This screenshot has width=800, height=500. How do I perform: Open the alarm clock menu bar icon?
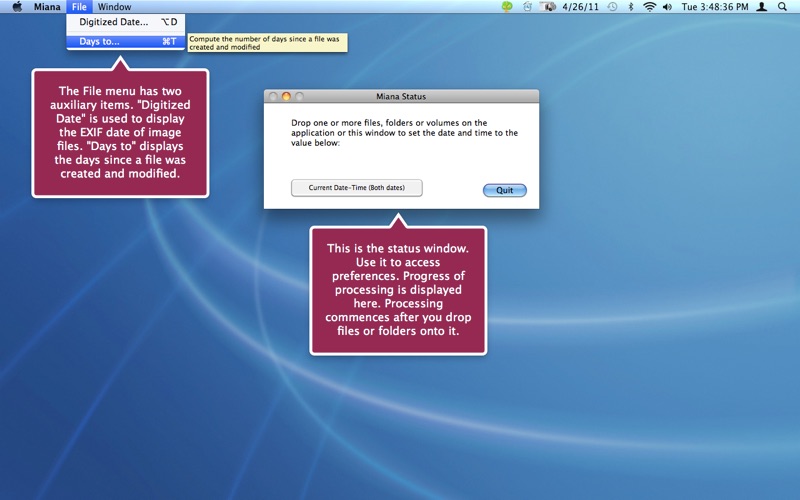(527, 7)
